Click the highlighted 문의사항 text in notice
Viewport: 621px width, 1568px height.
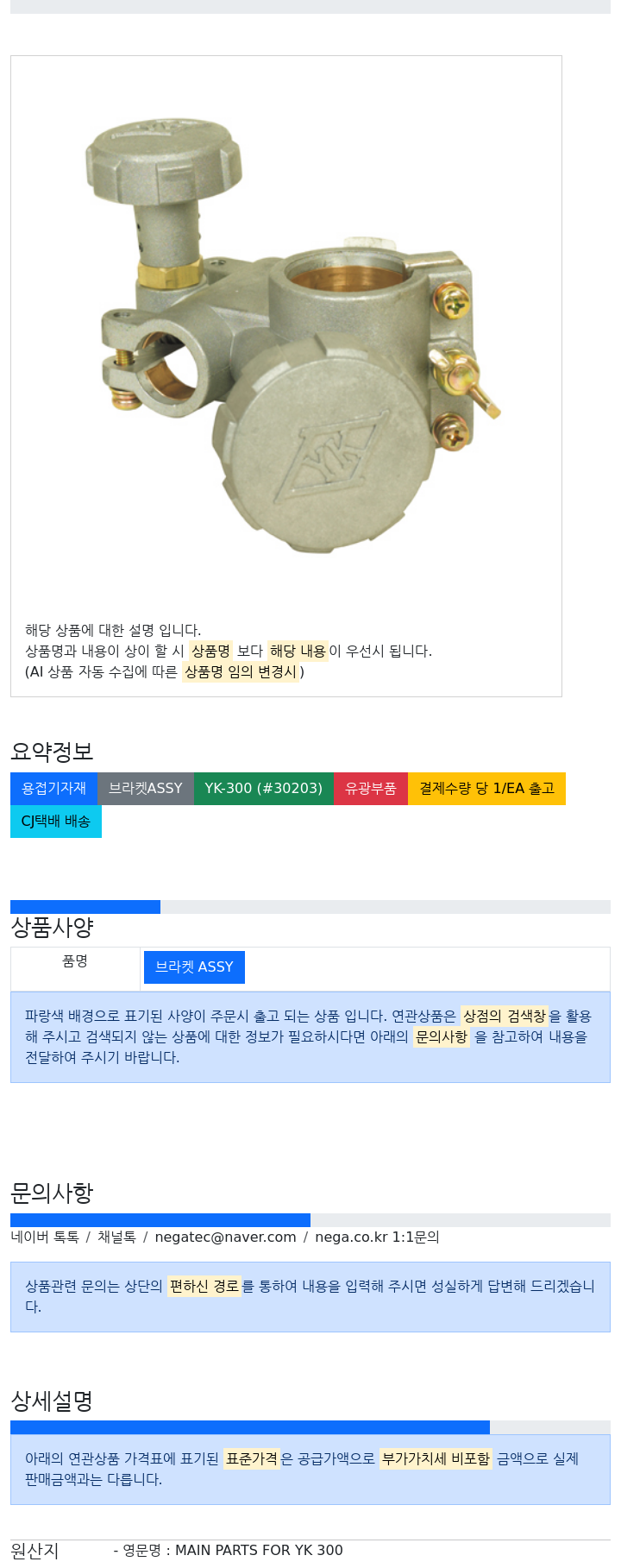442,1036
